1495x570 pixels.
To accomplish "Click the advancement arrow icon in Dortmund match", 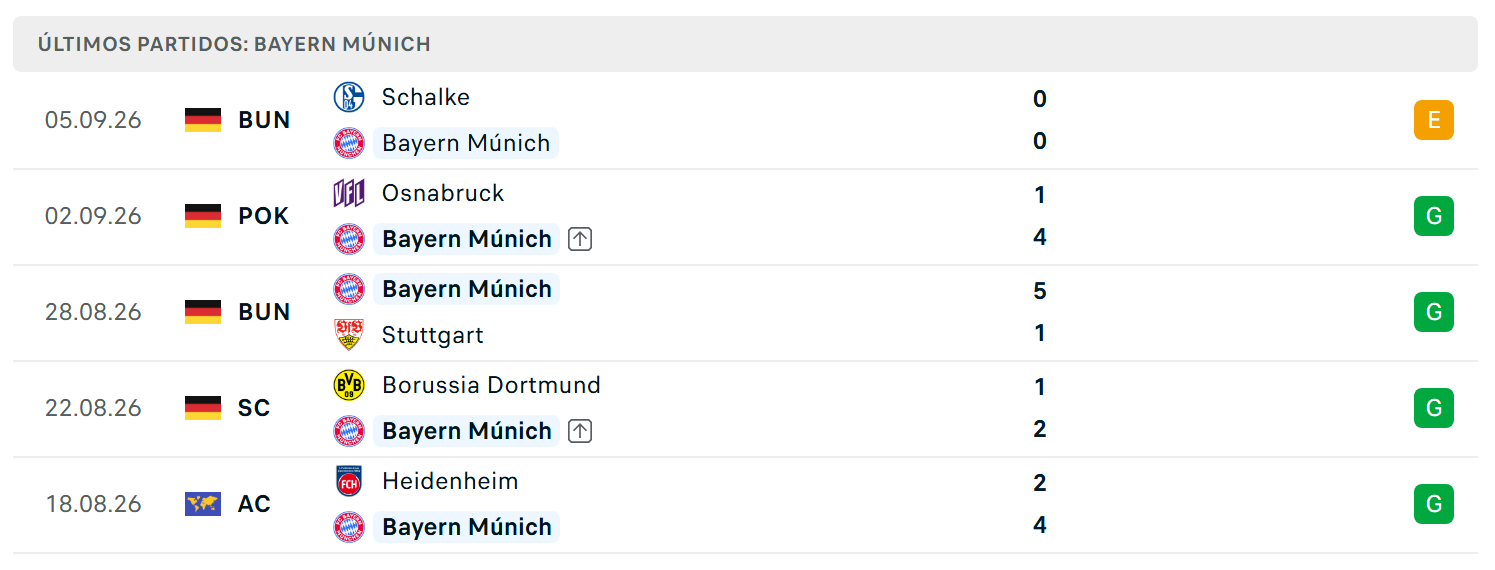I will pyautogui.click(x=580, y=431).
